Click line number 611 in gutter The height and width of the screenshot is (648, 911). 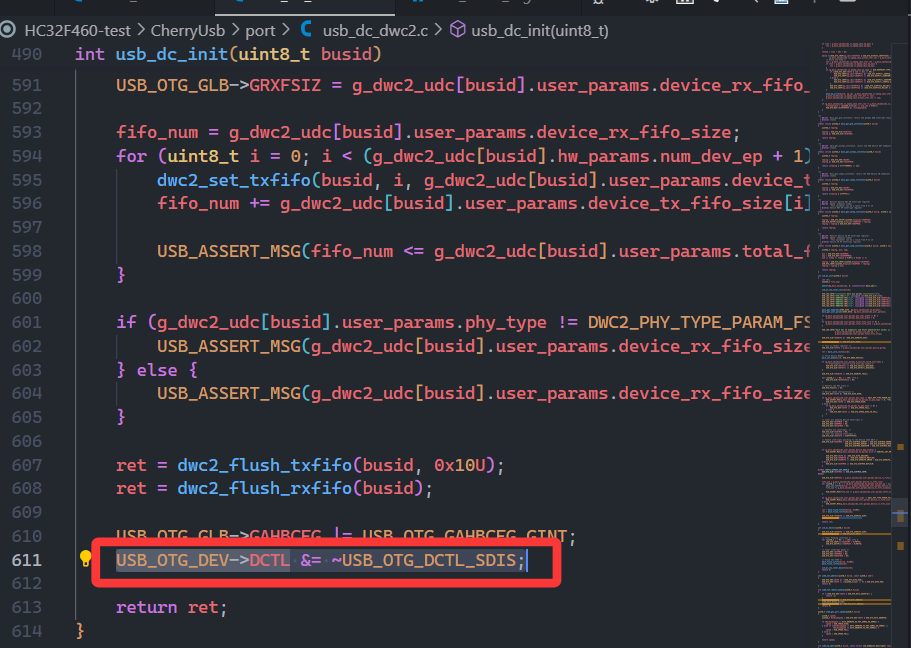[27, 560]
